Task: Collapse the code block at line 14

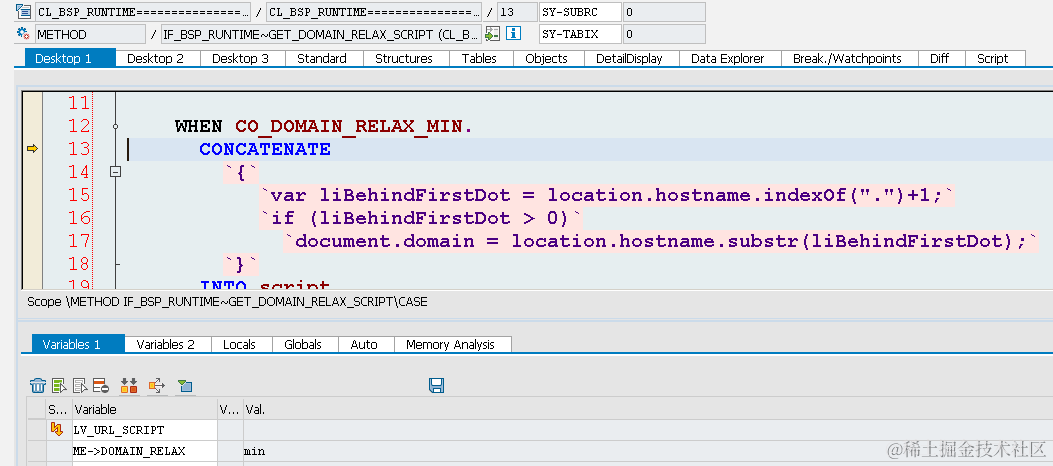Action: pos(116,172)
